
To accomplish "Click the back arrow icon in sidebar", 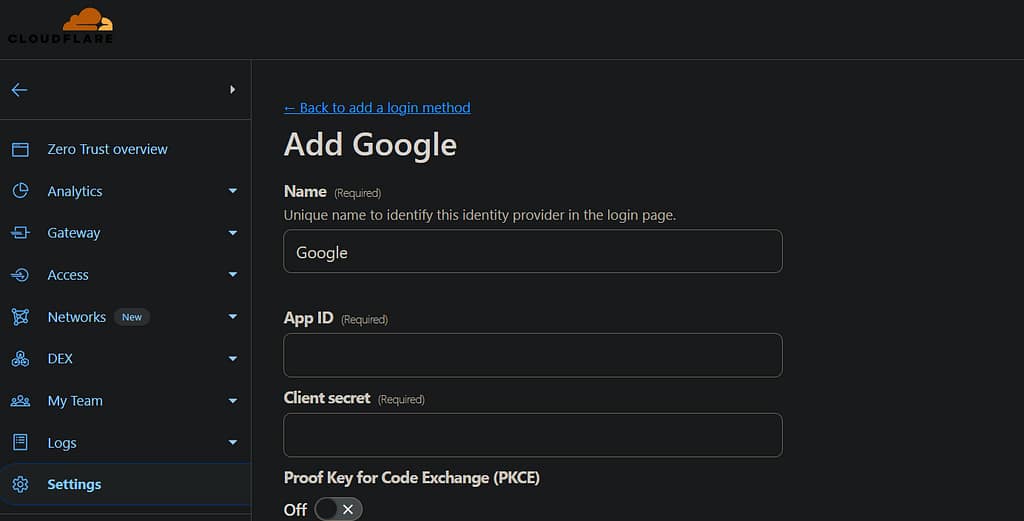I will coord(19,89).
